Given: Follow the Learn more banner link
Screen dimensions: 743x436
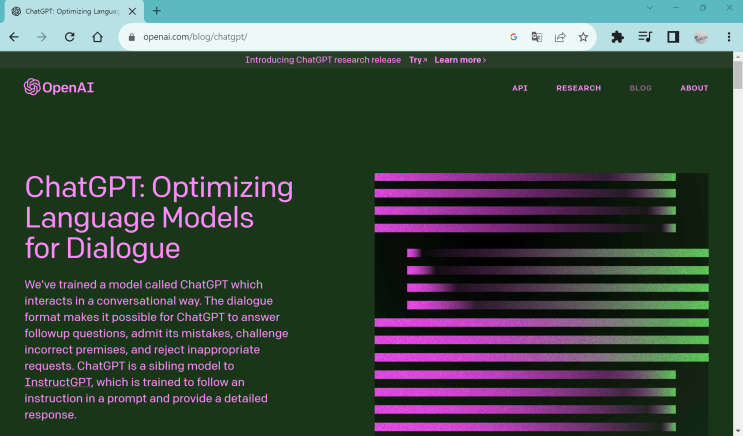Looking at the screenshot, I should [460, 60].
